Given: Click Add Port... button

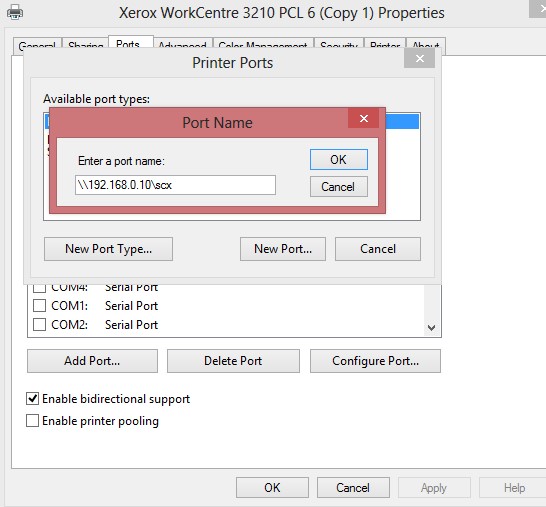Looking at the screenshot, I should tap(92, 361).
